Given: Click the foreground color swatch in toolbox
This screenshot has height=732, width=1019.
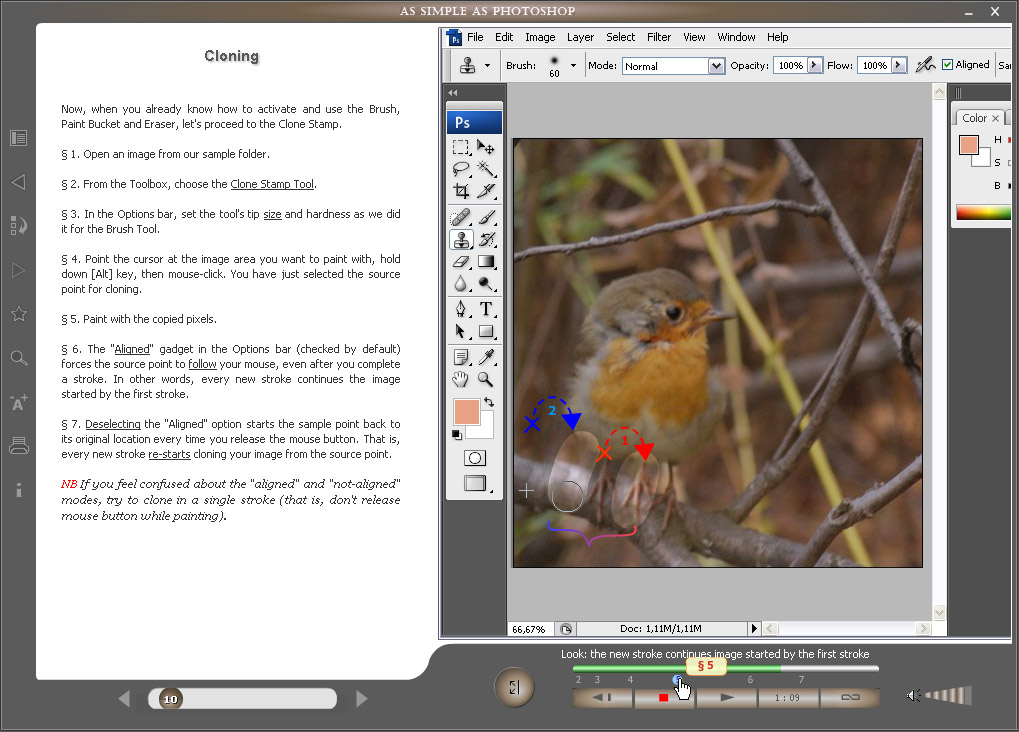Looking at the screenshot, I should 466,412.
